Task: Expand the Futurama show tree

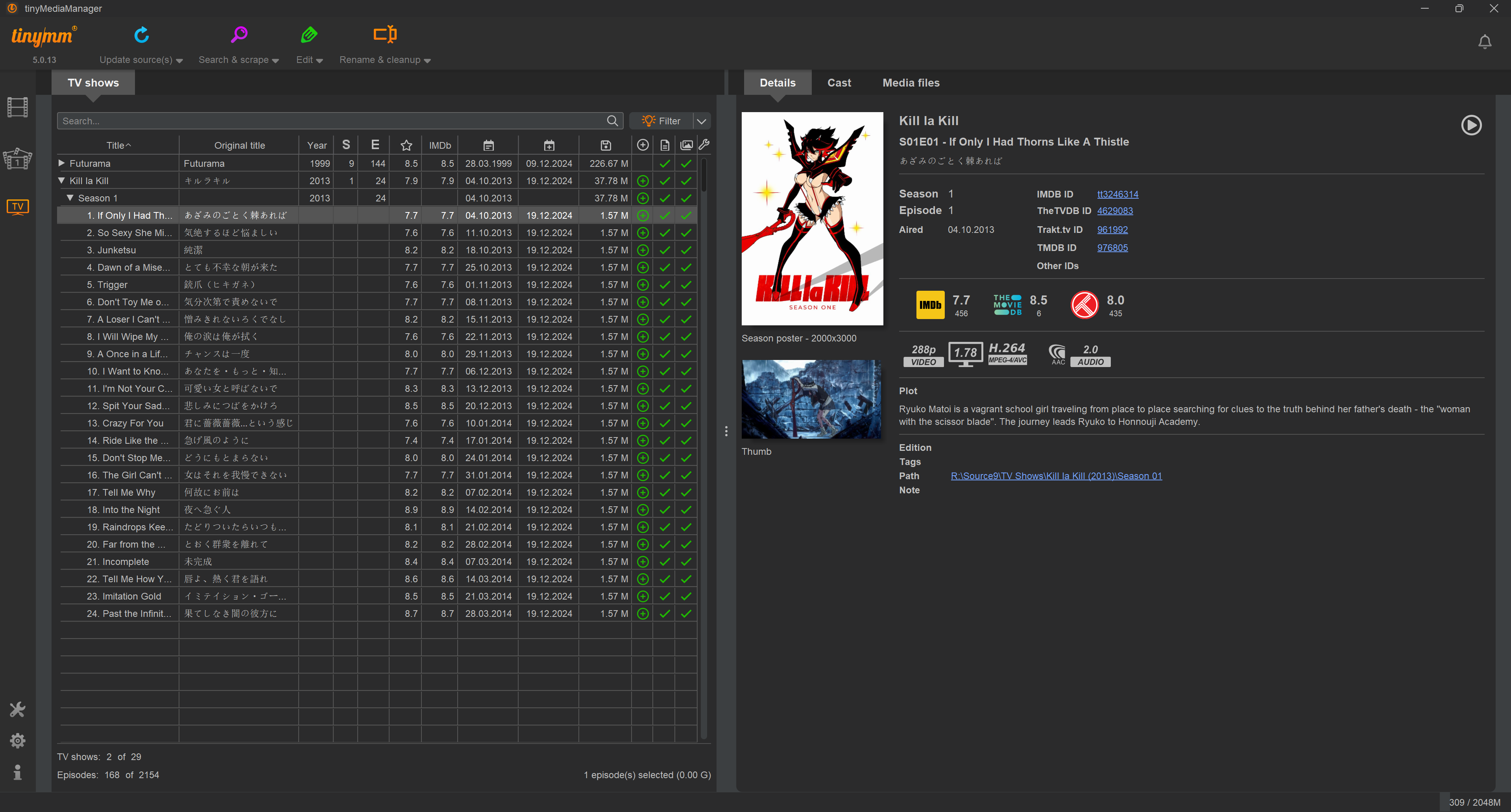Action: pyautogui.click(x=62, y=163)
